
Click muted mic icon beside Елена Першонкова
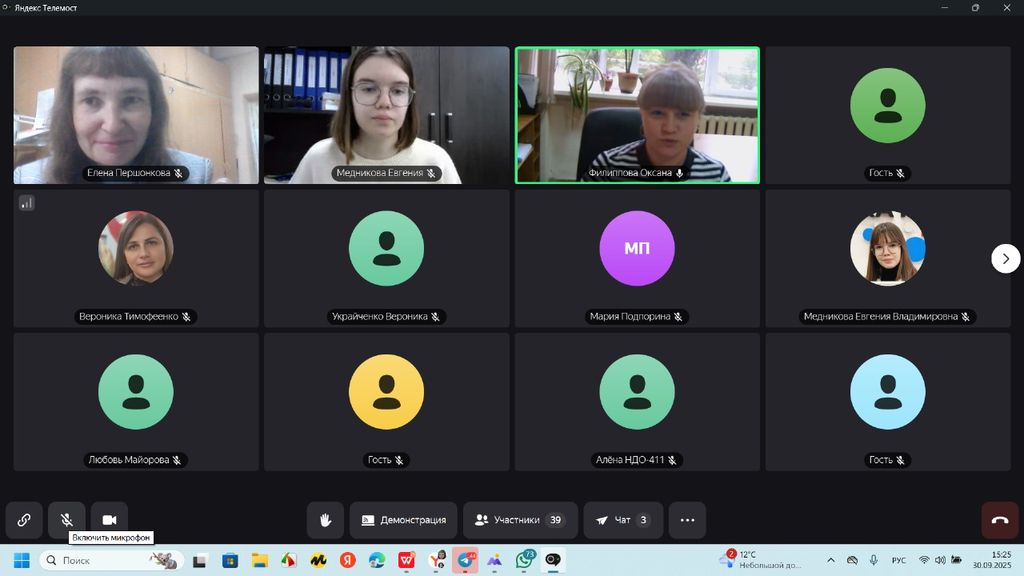[x=179, y=173]
